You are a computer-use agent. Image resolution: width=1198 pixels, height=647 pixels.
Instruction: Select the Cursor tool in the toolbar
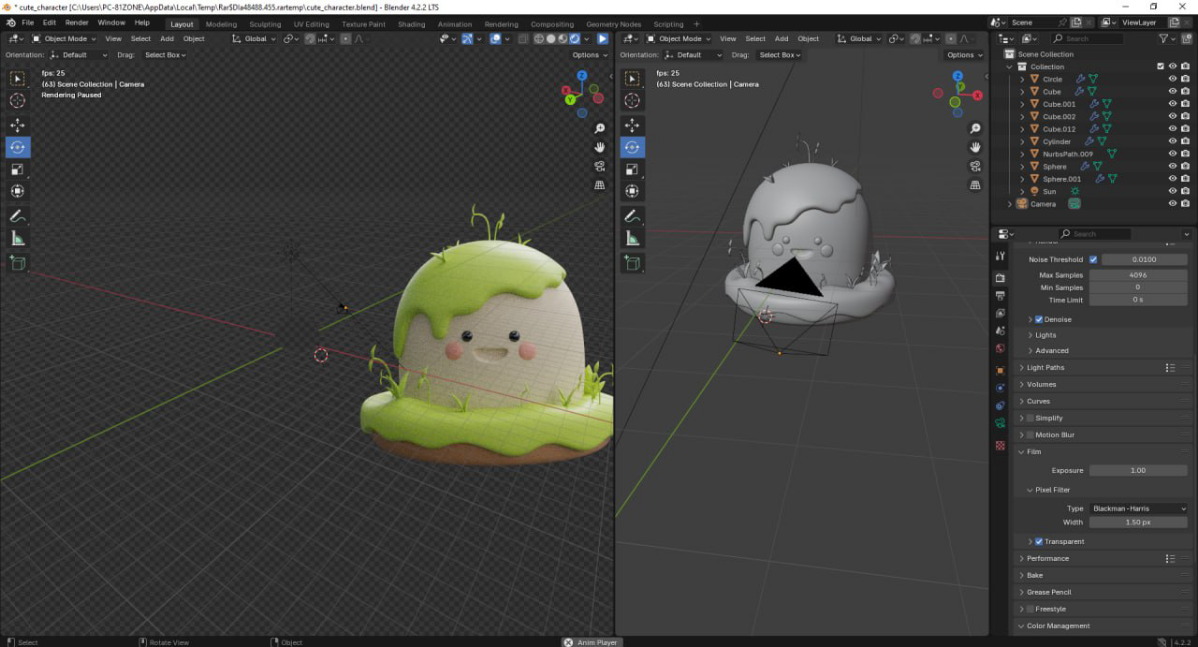click(16, 100)
